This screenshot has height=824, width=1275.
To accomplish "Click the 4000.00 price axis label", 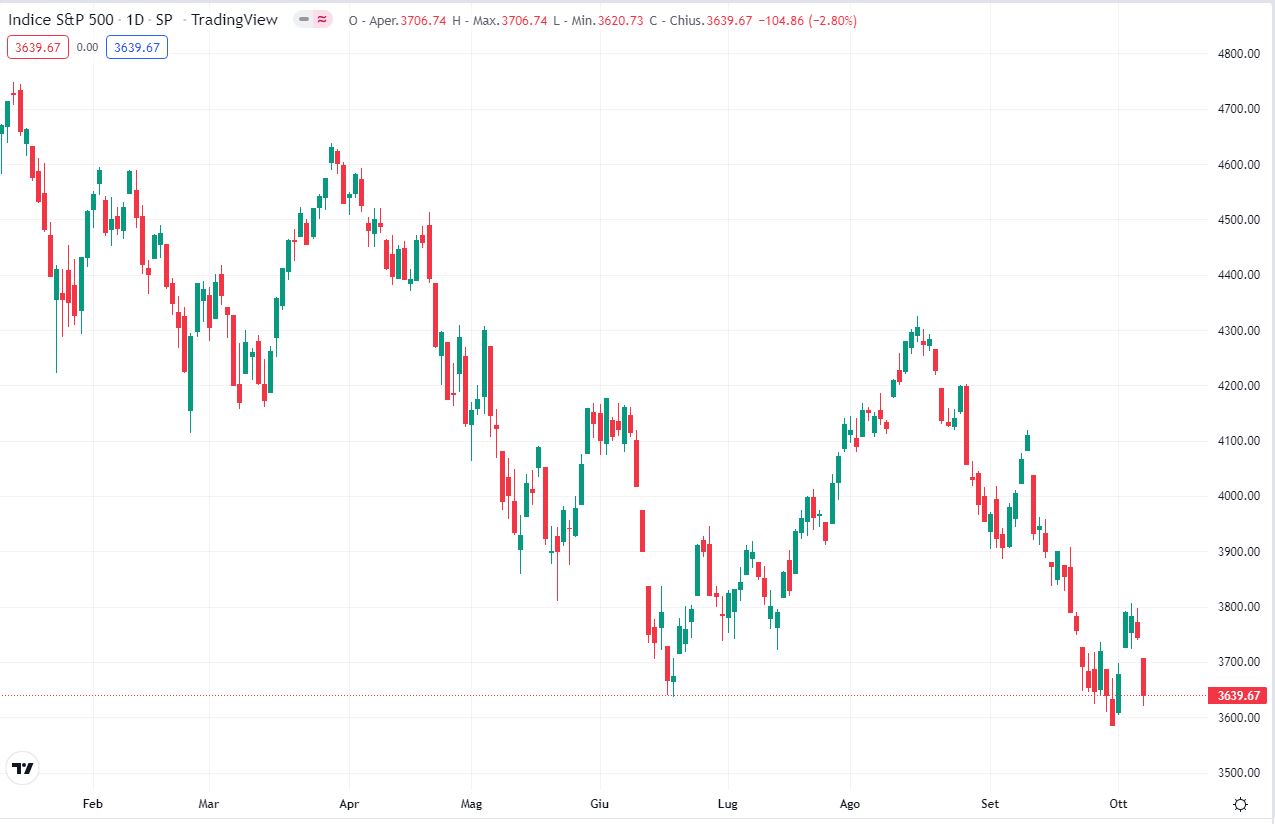I will 1238,497.
